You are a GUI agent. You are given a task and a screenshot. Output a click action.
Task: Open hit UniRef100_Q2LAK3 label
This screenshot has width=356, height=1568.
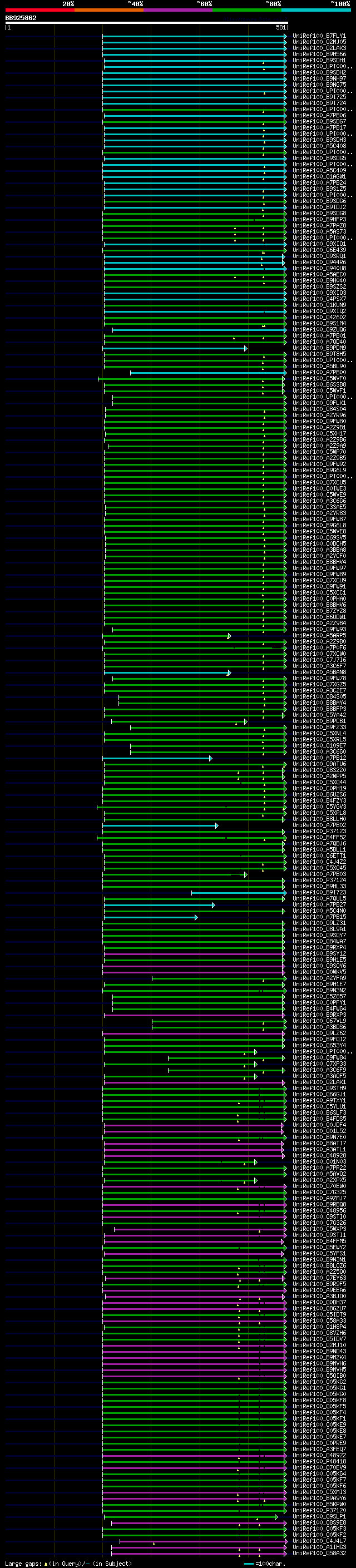[319, 48]
